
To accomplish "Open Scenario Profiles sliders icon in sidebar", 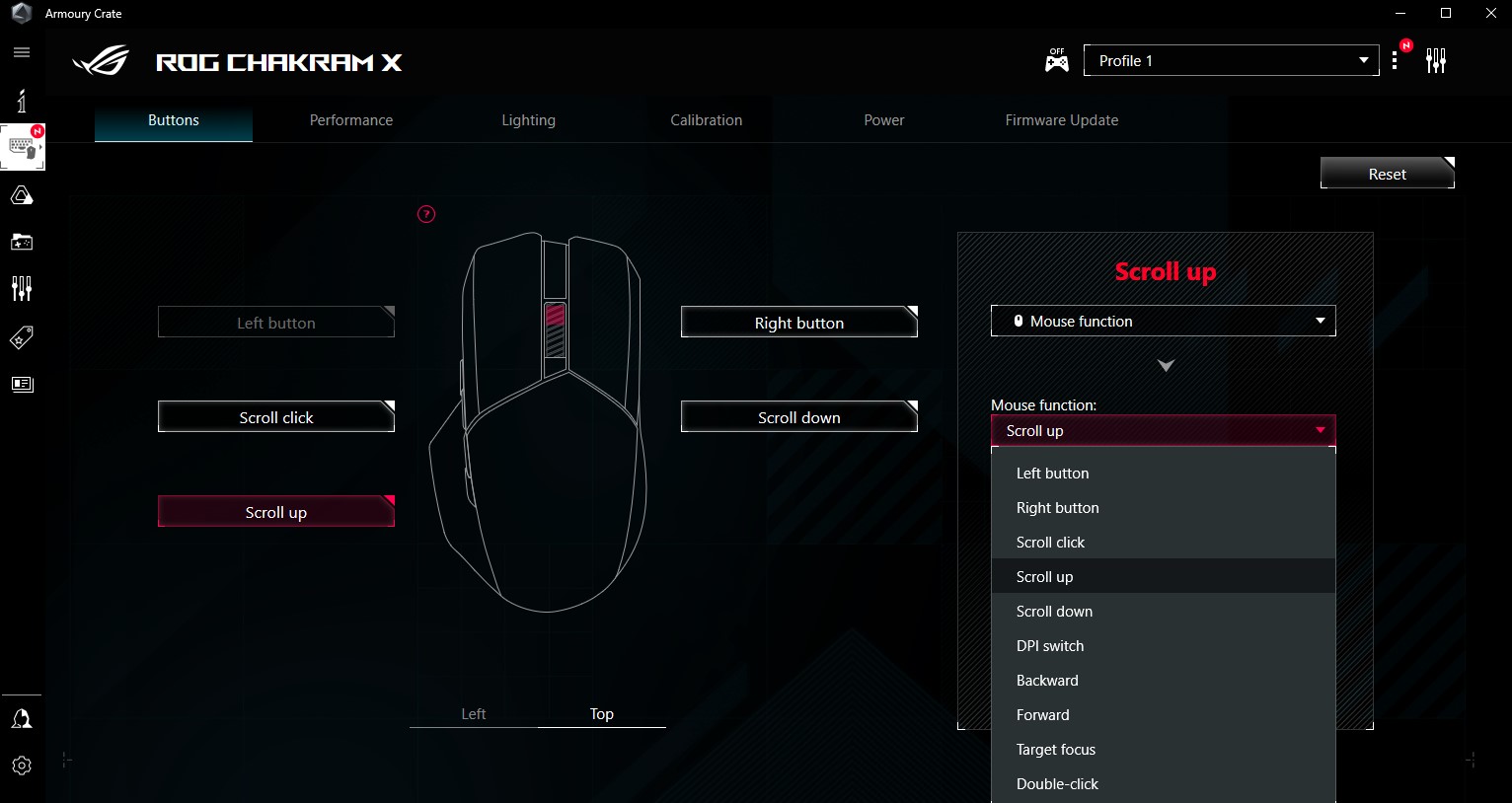I will click(22, 288).
